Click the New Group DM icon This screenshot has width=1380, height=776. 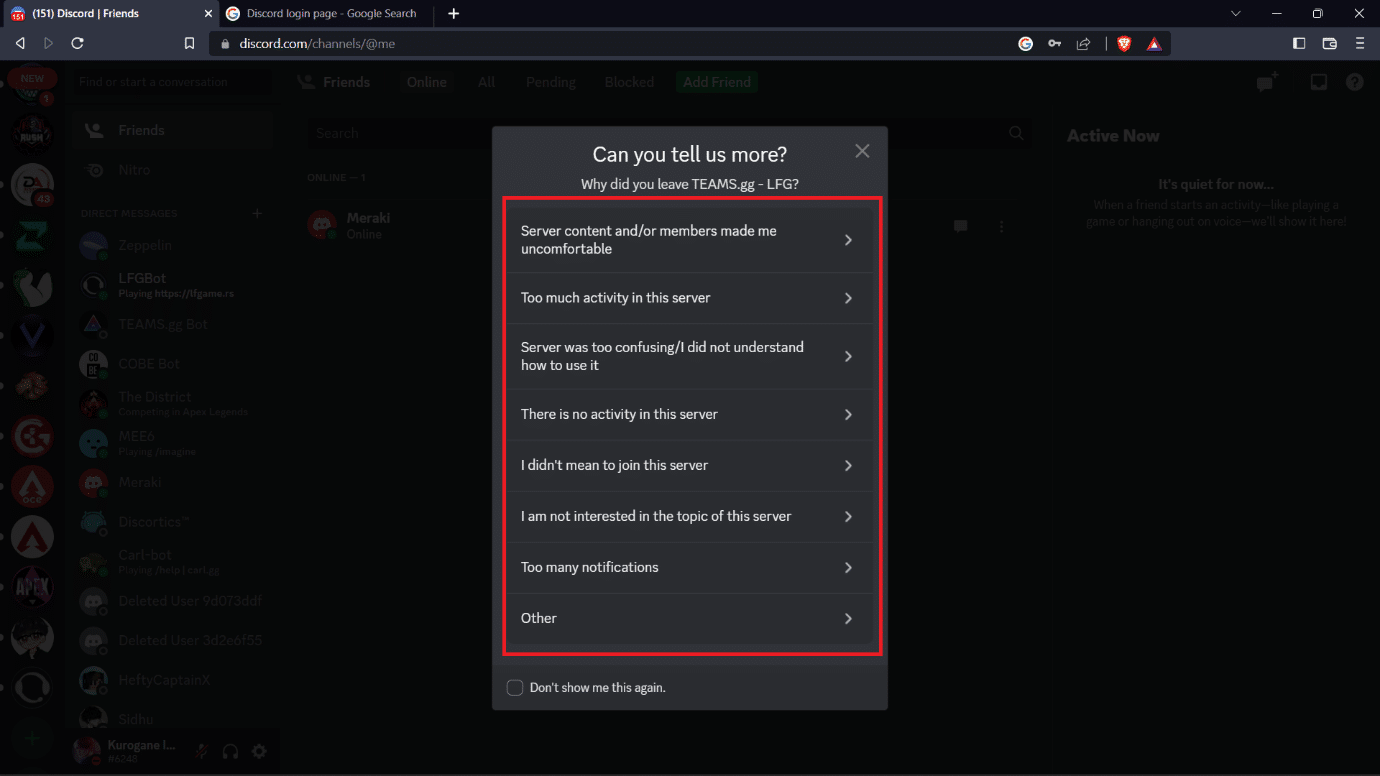click(1267, 82)
